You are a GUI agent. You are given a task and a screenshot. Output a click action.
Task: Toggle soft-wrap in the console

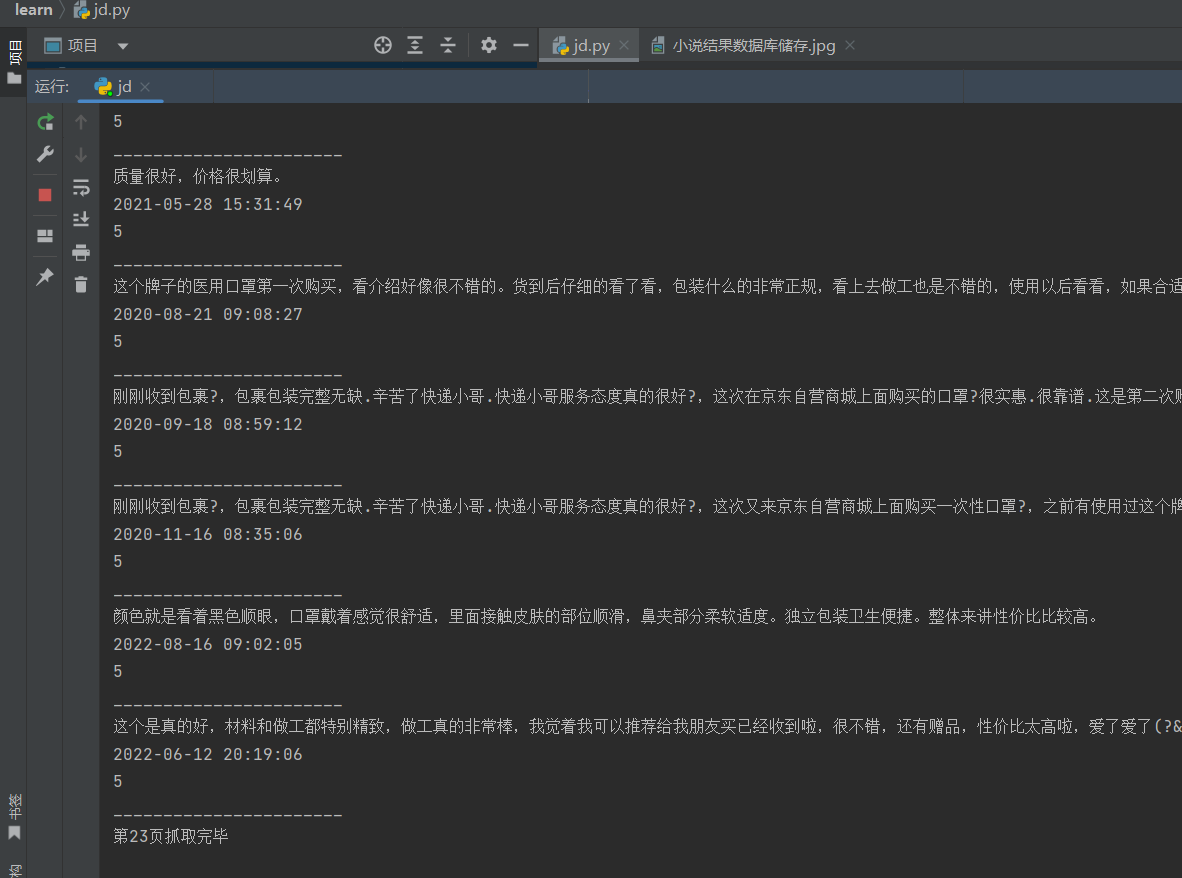[x=81, y=187]
